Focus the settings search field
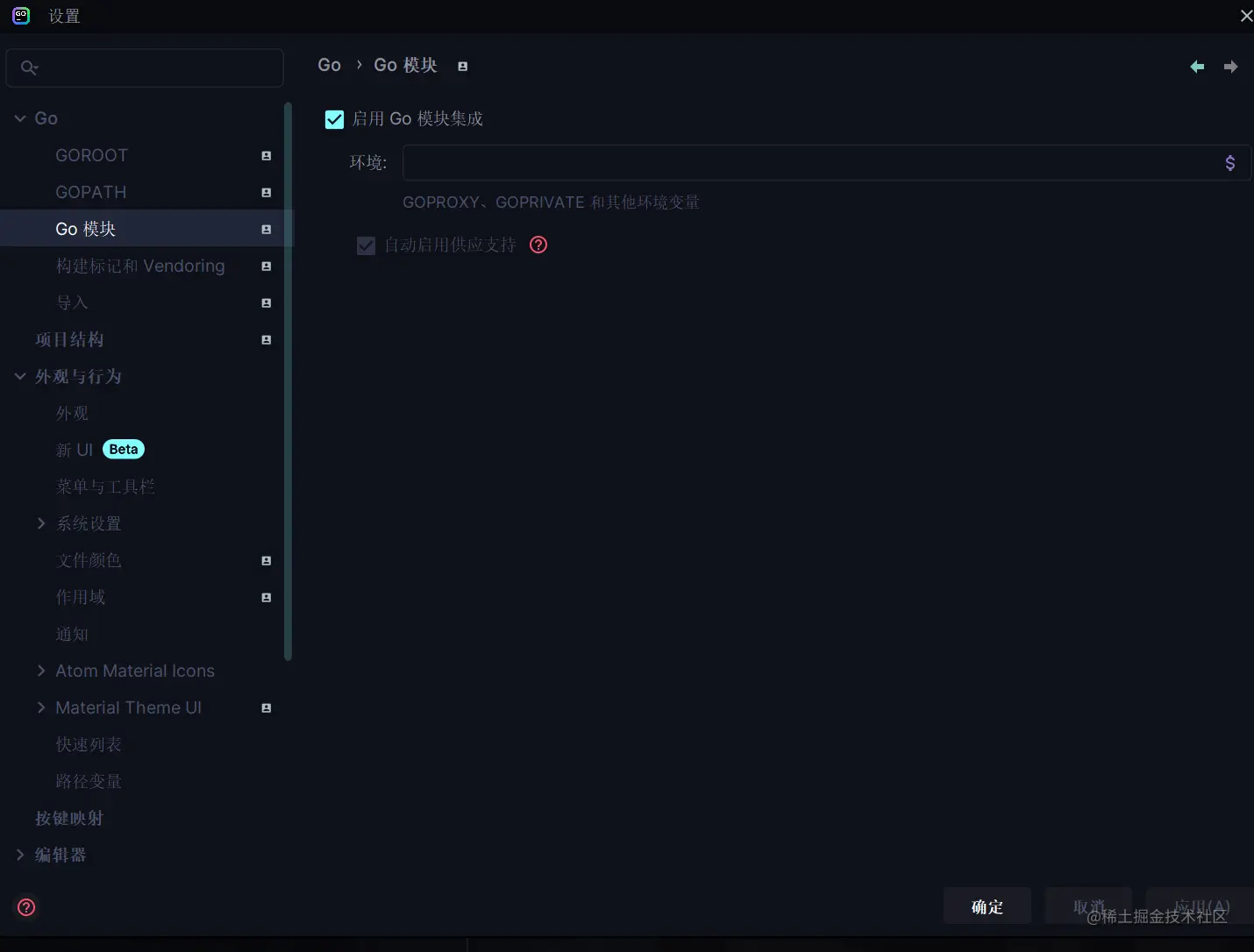This screenshot has height=952, width=1254. (x=145, y=67)
